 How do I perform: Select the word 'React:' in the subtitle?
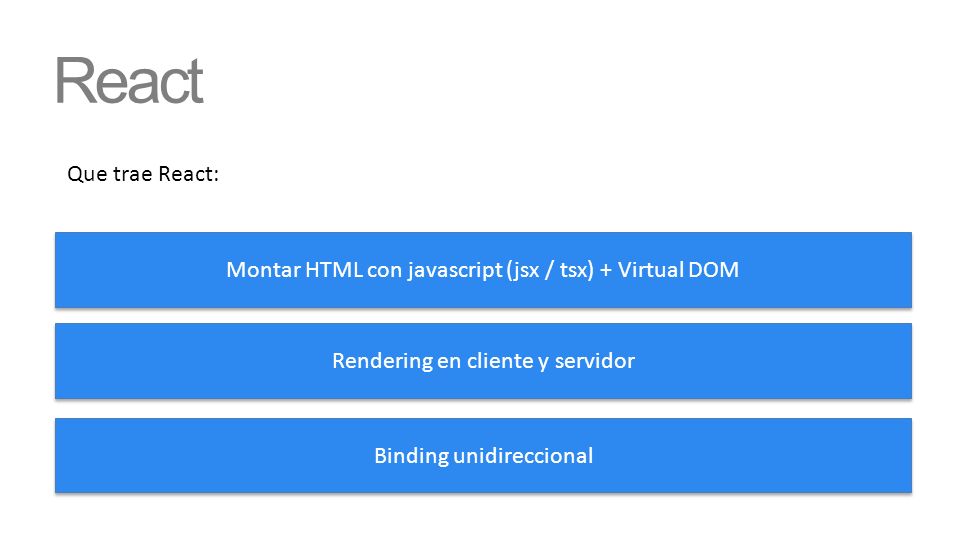coord(189,174)
